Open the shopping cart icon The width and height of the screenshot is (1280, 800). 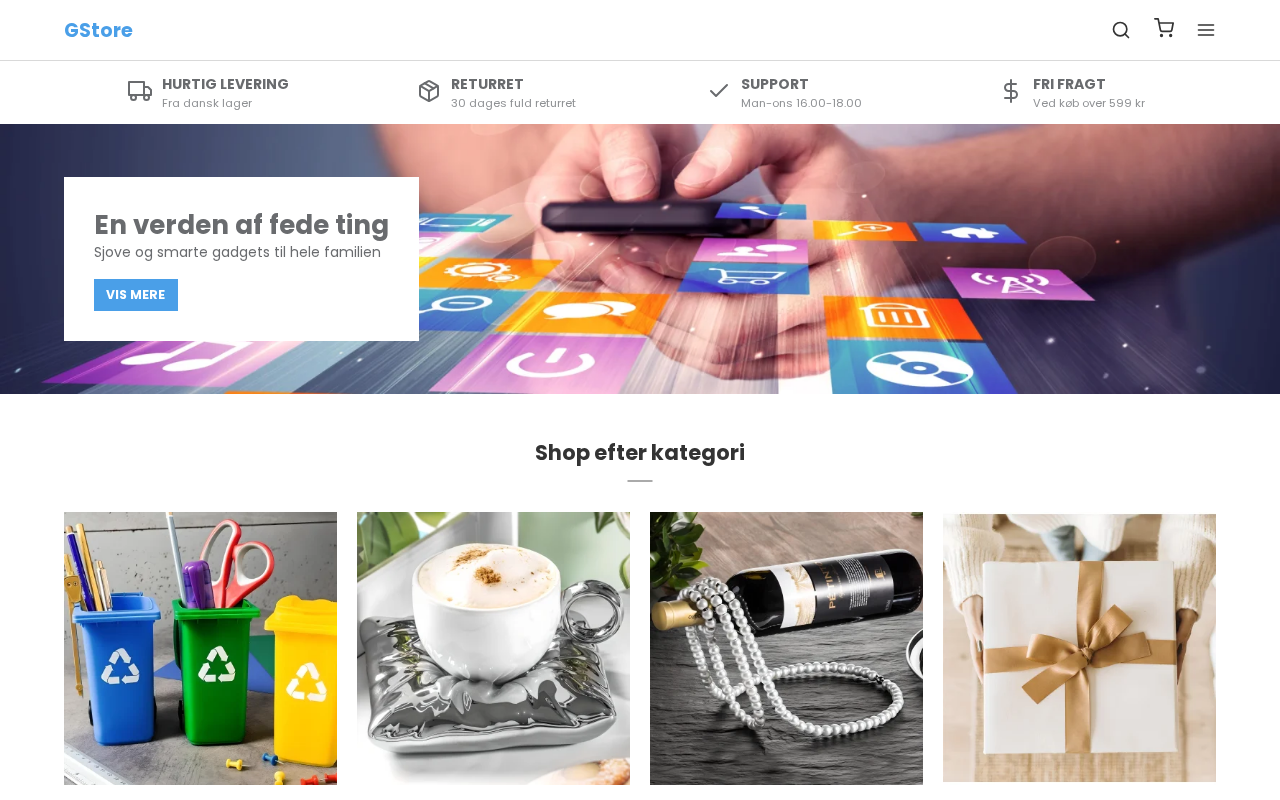tap(1164, 28)
